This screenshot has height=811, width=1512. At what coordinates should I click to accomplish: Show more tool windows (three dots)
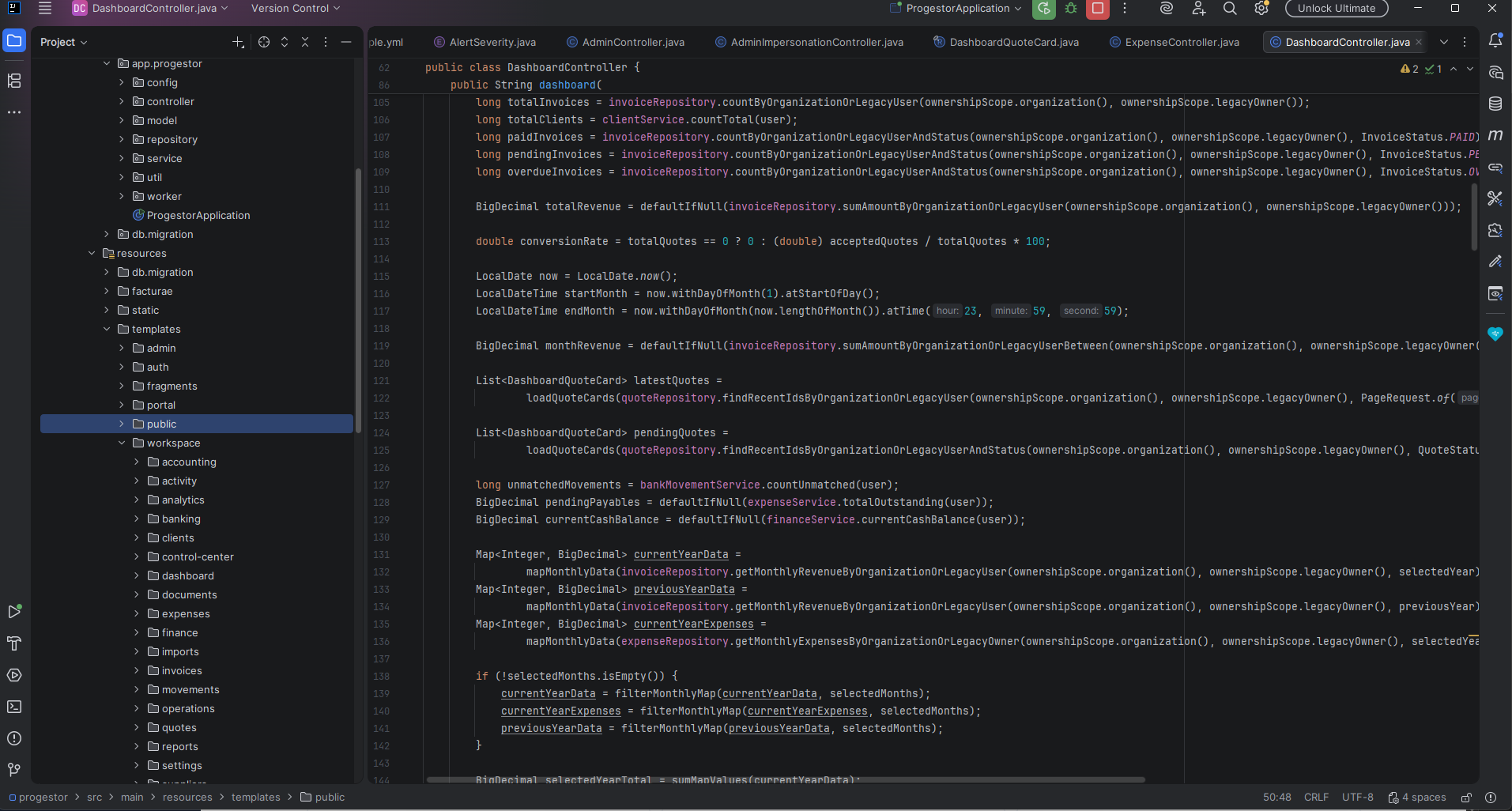click(x=14, y=112)
